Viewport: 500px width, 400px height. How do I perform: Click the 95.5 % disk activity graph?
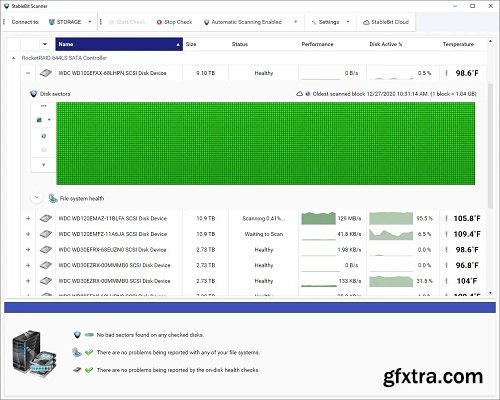(391, 219)
